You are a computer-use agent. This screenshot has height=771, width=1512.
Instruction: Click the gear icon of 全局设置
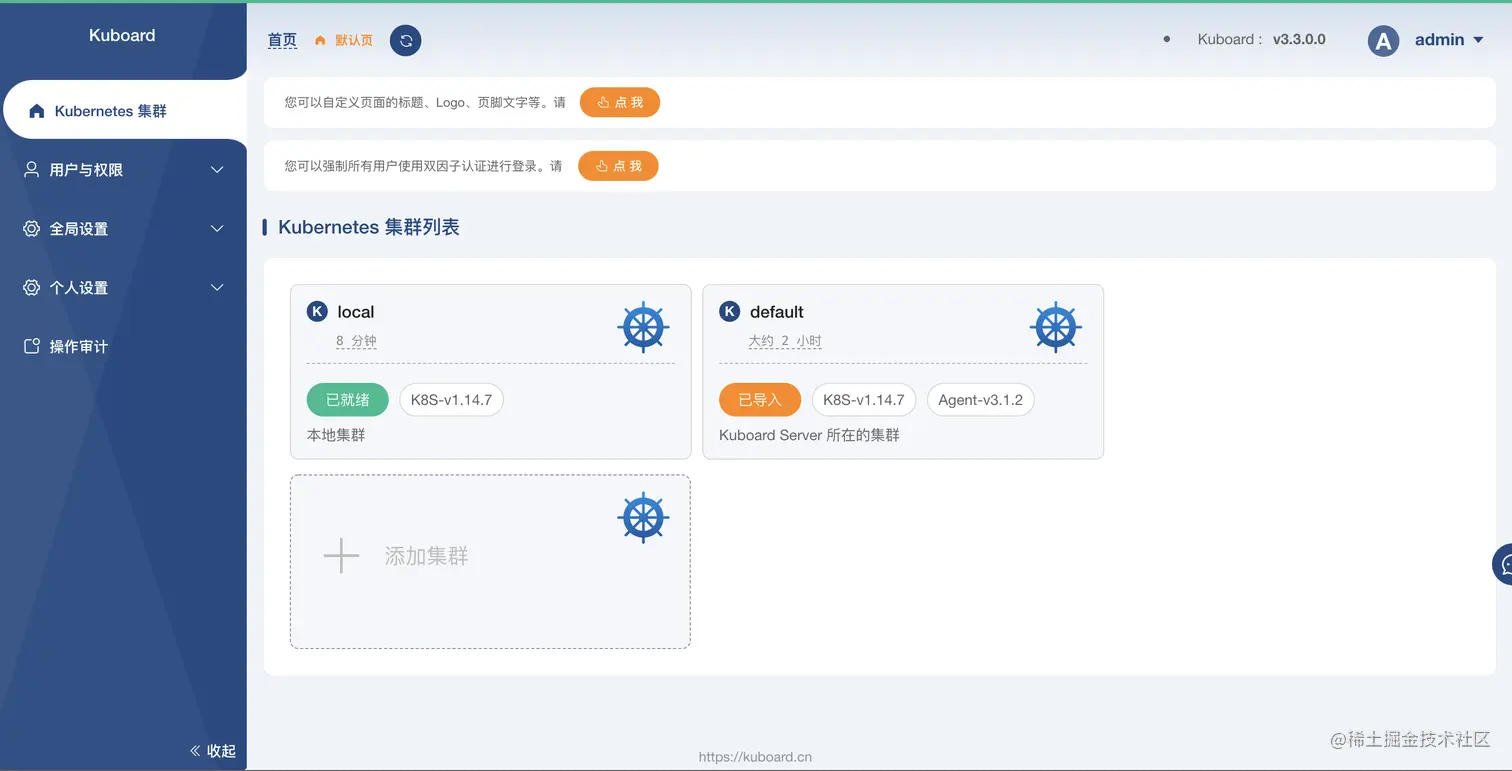click(32, 229)
